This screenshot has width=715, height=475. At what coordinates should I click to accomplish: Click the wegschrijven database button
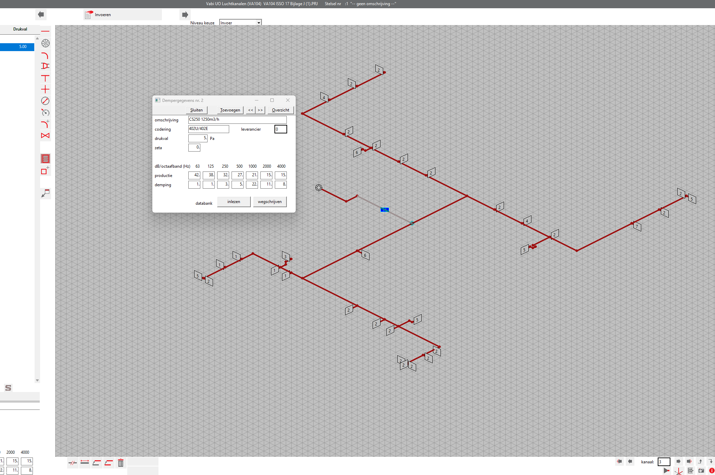coord(270,202)
